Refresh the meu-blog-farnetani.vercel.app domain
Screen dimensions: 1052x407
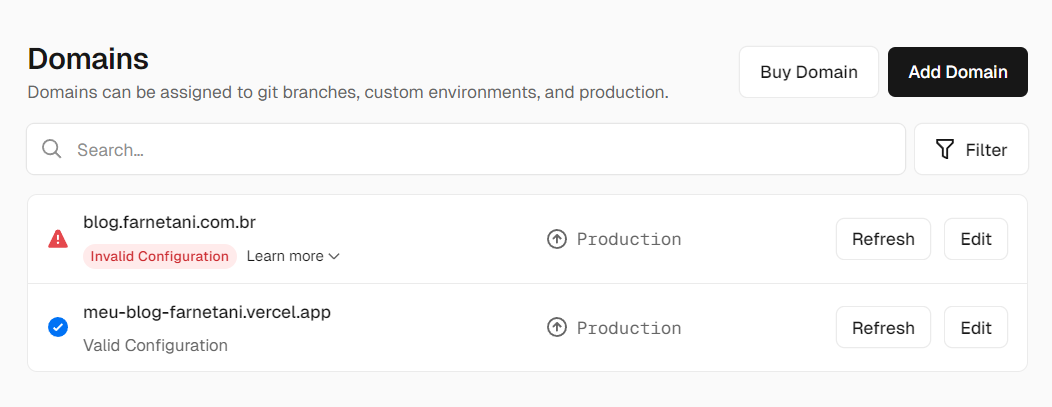point(883,327)
